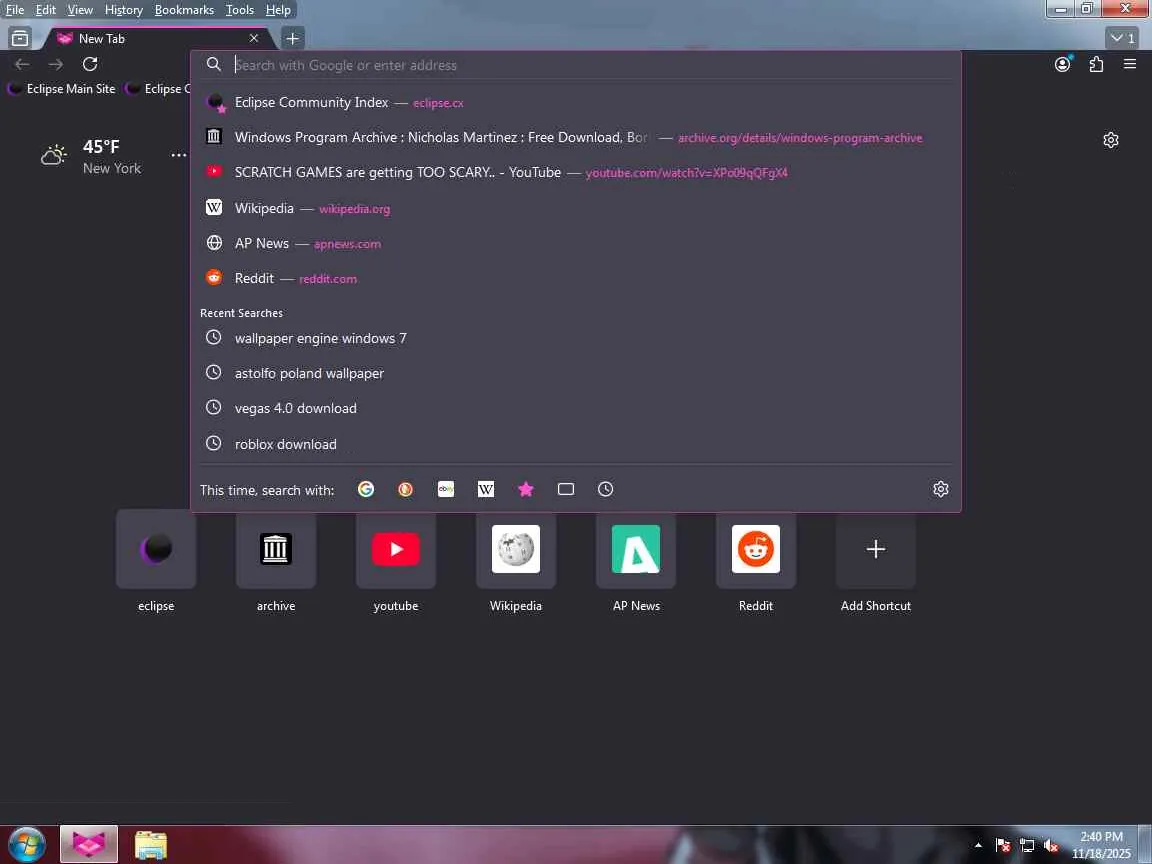Image resolution: width=1152 pixels, height=864 pixels.
Task: Search bookmarks with the star icon
Action: (x=526, y=489)
